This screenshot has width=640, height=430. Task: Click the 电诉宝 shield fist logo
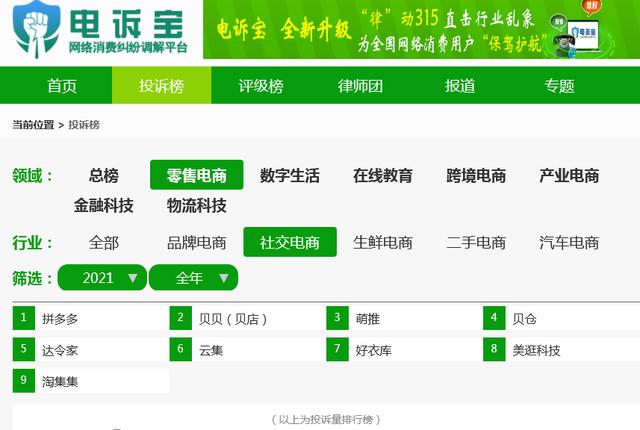click(x=37, y=29)
